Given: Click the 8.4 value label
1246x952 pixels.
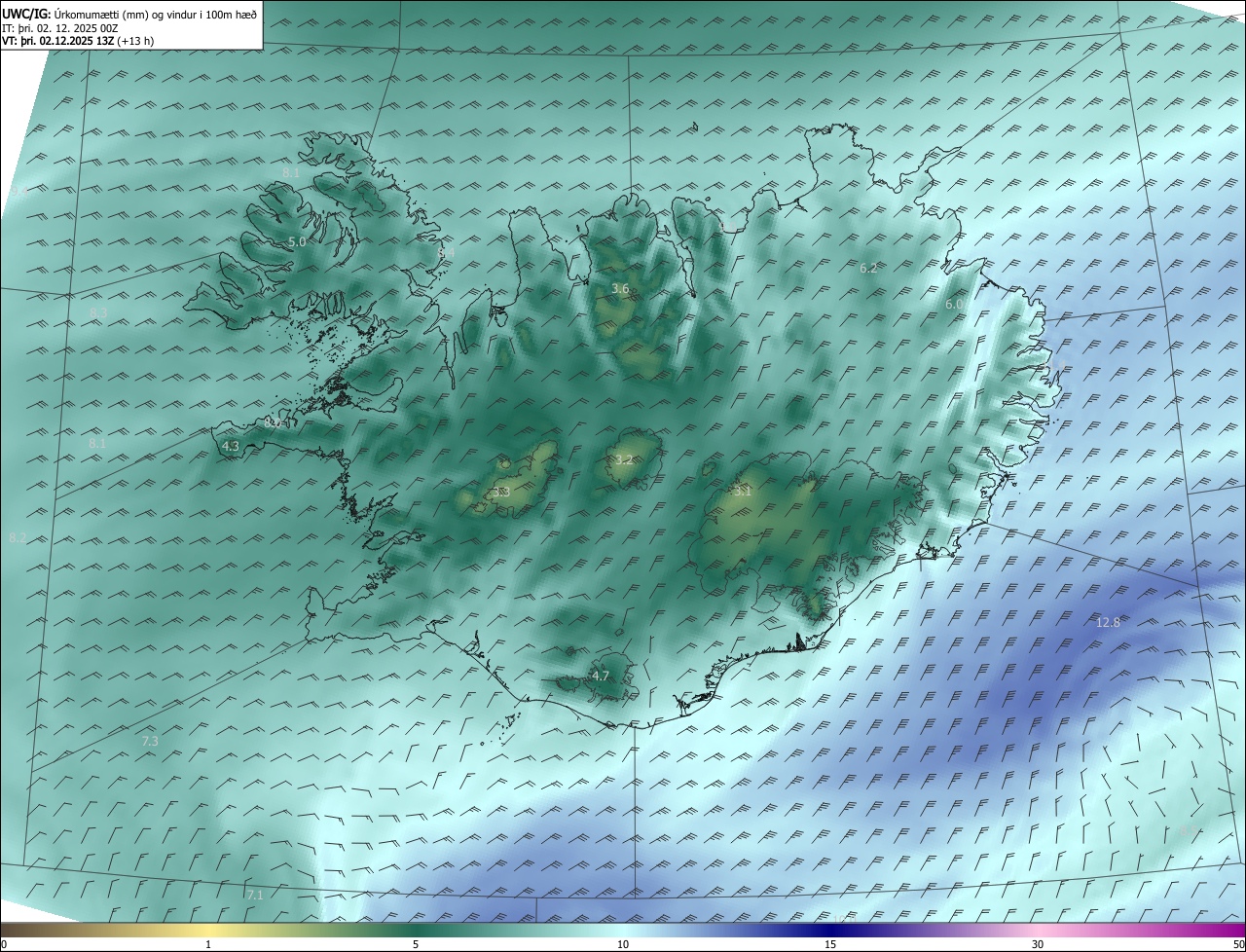Looking at the screenshot, I should [446, 253].
